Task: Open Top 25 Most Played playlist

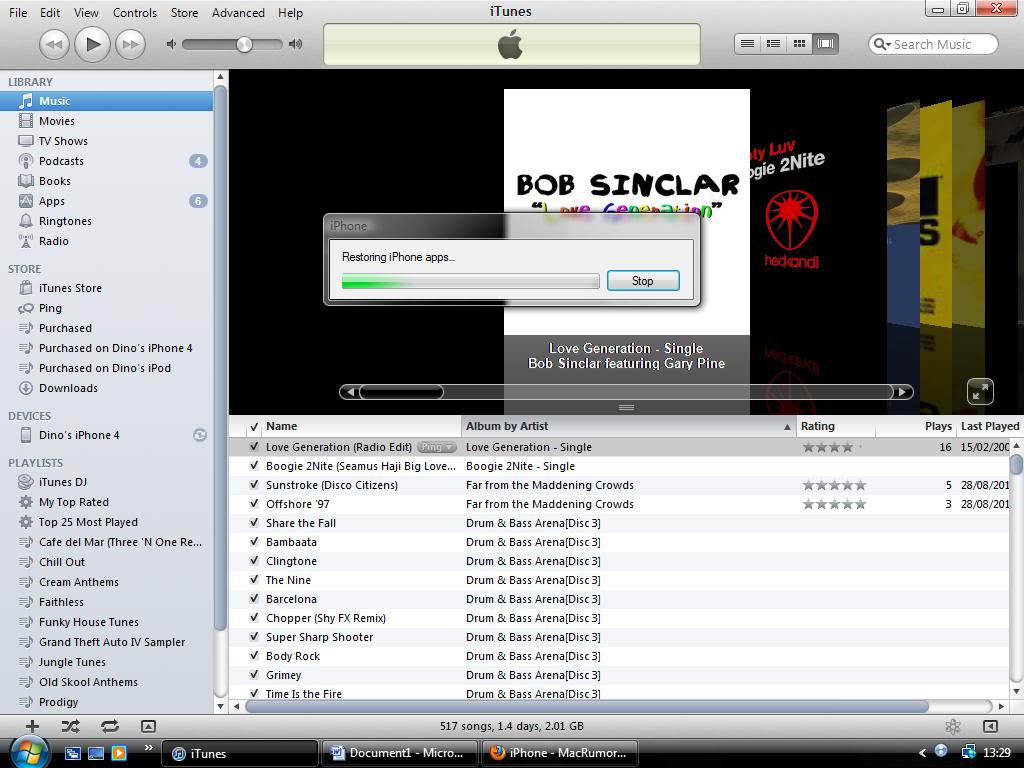Action: coord(106,522)
